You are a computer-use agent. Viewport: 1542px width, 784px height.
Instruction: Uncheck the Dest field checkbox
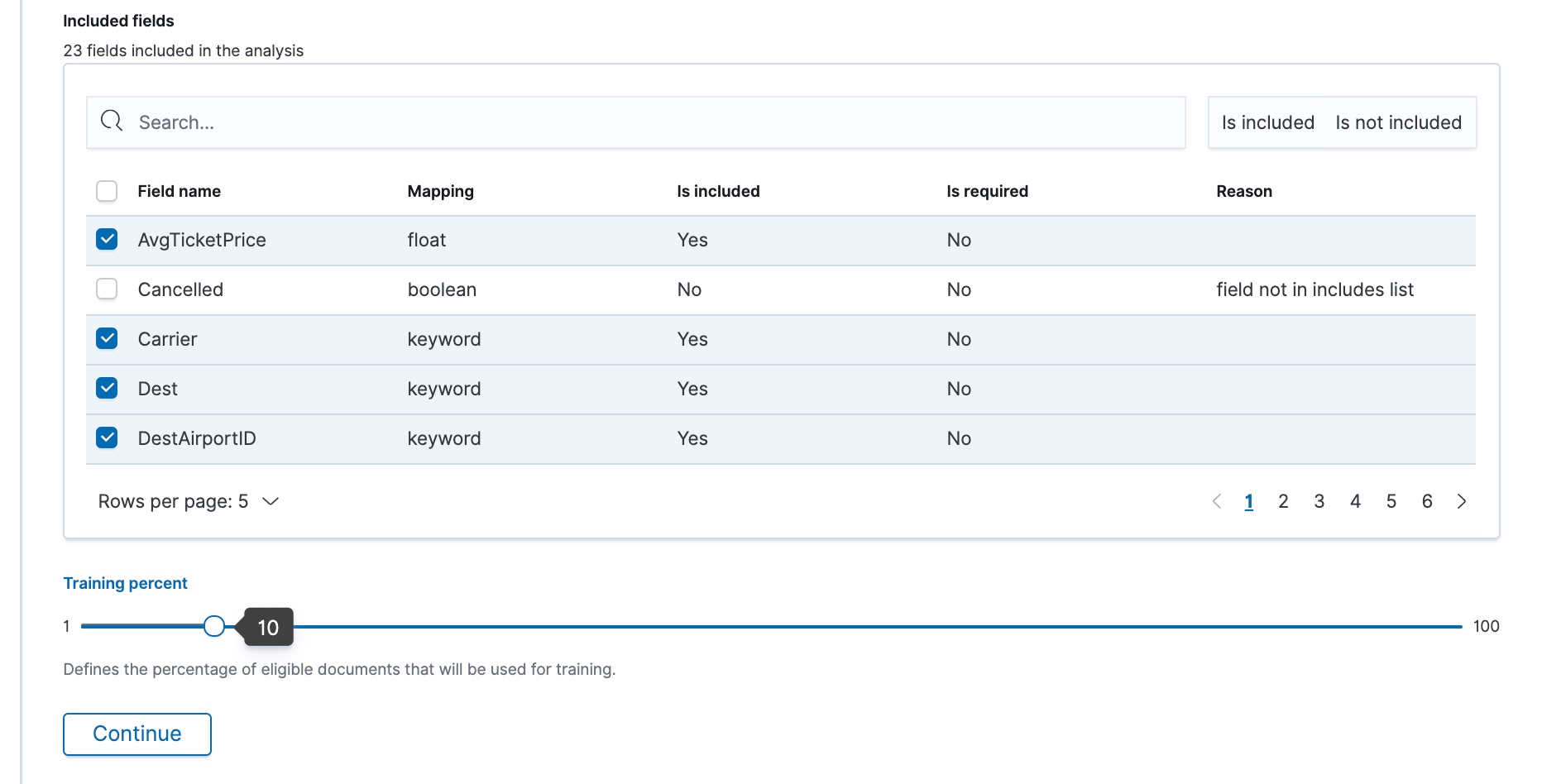[106, 388]
